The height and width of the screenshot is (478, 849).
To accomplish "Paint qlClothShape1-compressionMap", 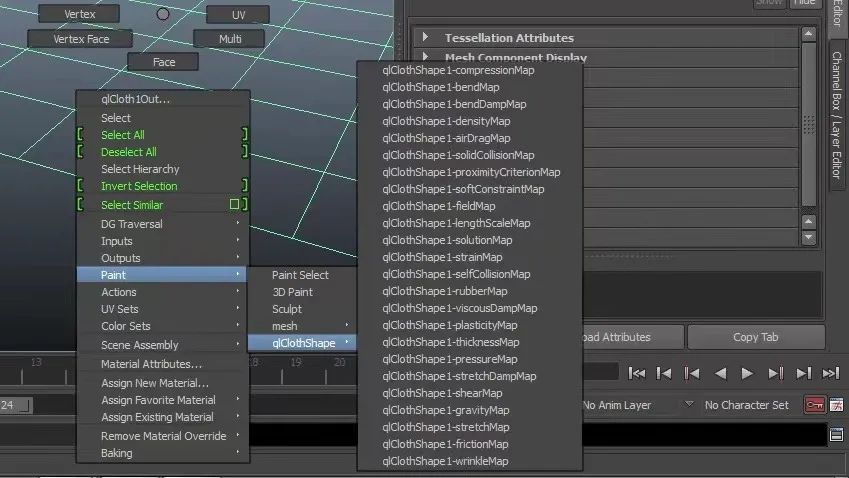I will pos(469,70).
